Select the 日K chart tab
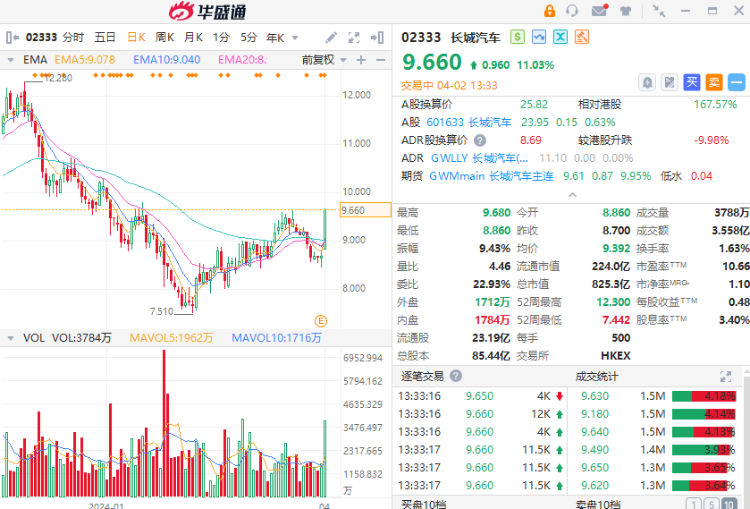The image size is (750, 509). tap(136, 37)
